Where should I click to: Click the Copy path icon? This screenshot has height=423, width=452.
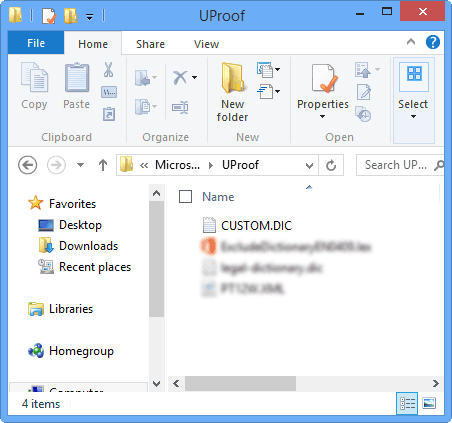point(109,92)
